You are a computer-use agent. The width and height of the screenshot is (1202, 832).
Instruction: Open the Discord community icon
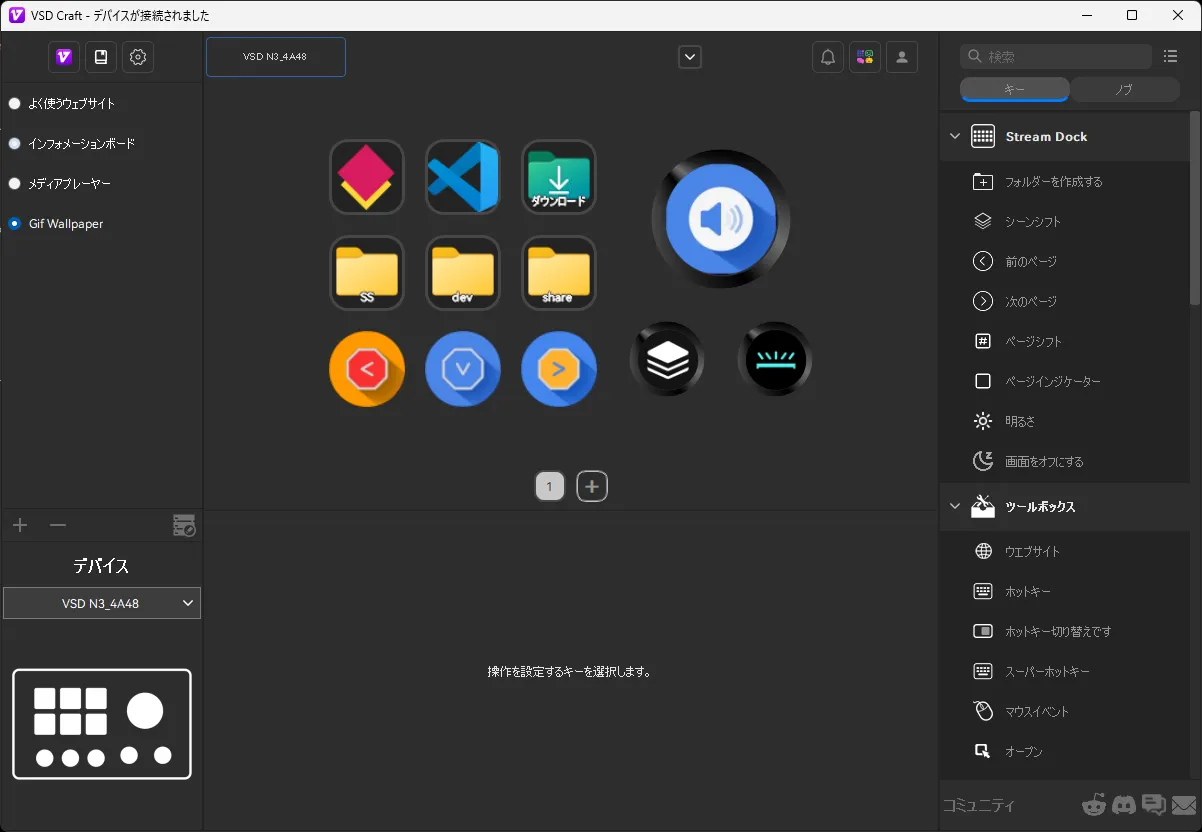click(x=1124, y=805)
